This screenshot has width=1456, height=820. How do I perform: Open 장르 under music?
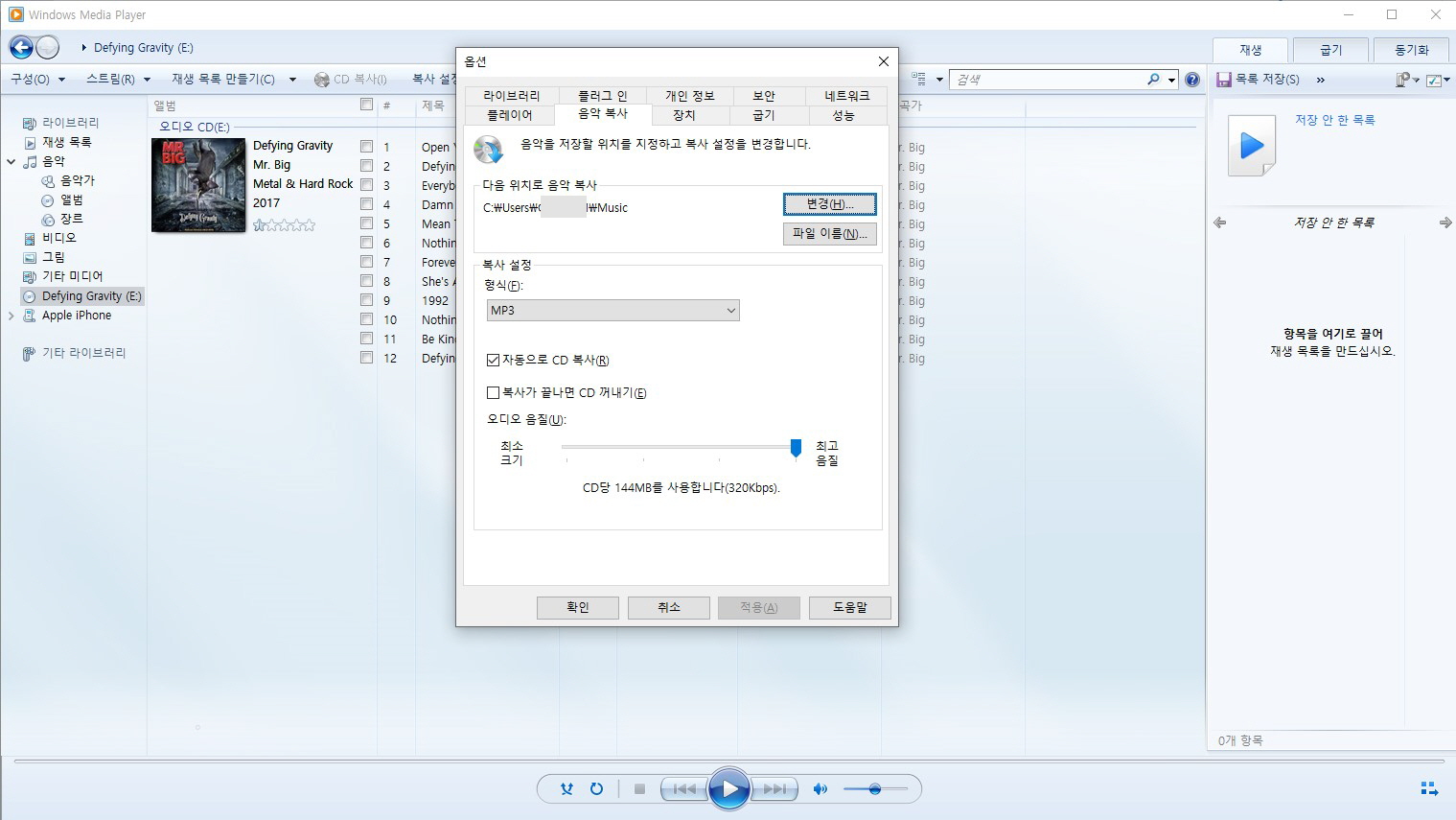71,219
